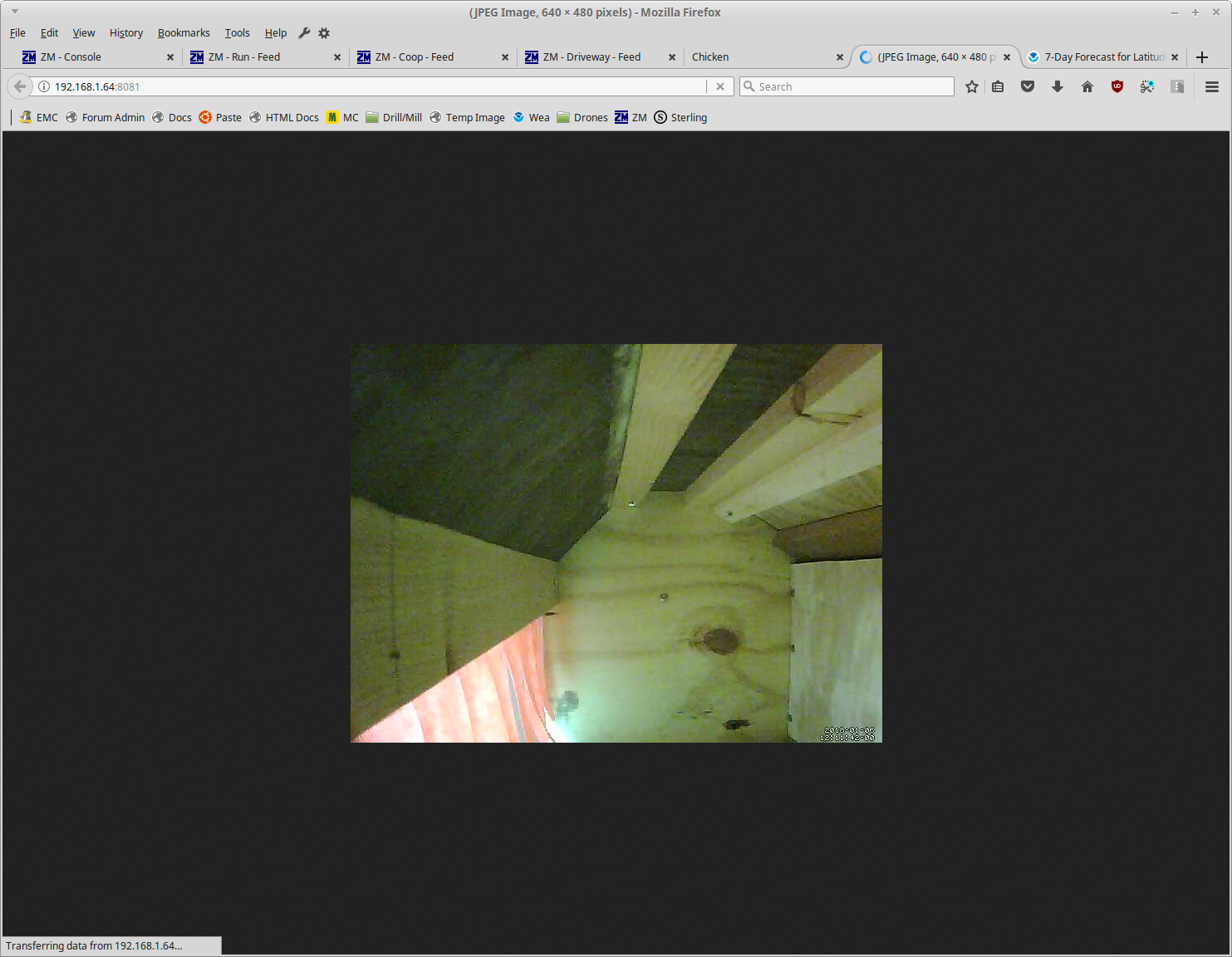Open the Edit menu
The width and height of the screenshot is (1232, 957).
[x=49, y=33]
